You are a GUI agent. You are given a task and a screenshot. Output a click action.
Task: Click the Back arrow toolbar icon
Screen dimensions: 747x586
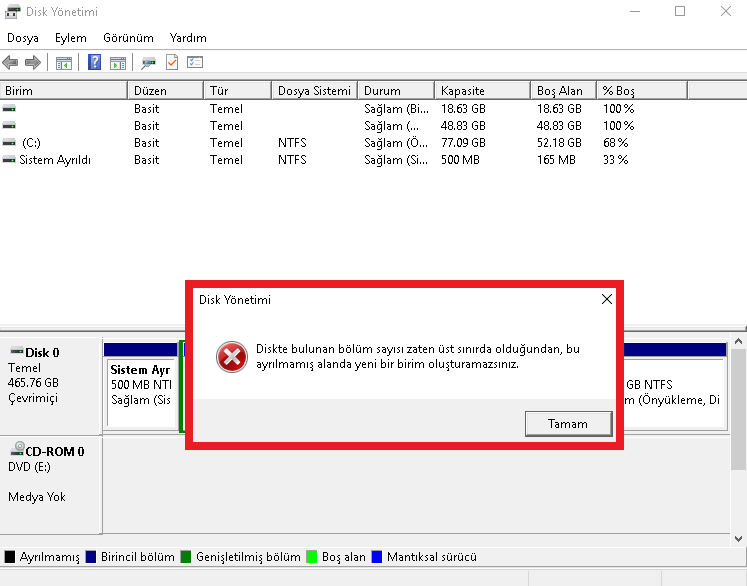click(10, 62)
